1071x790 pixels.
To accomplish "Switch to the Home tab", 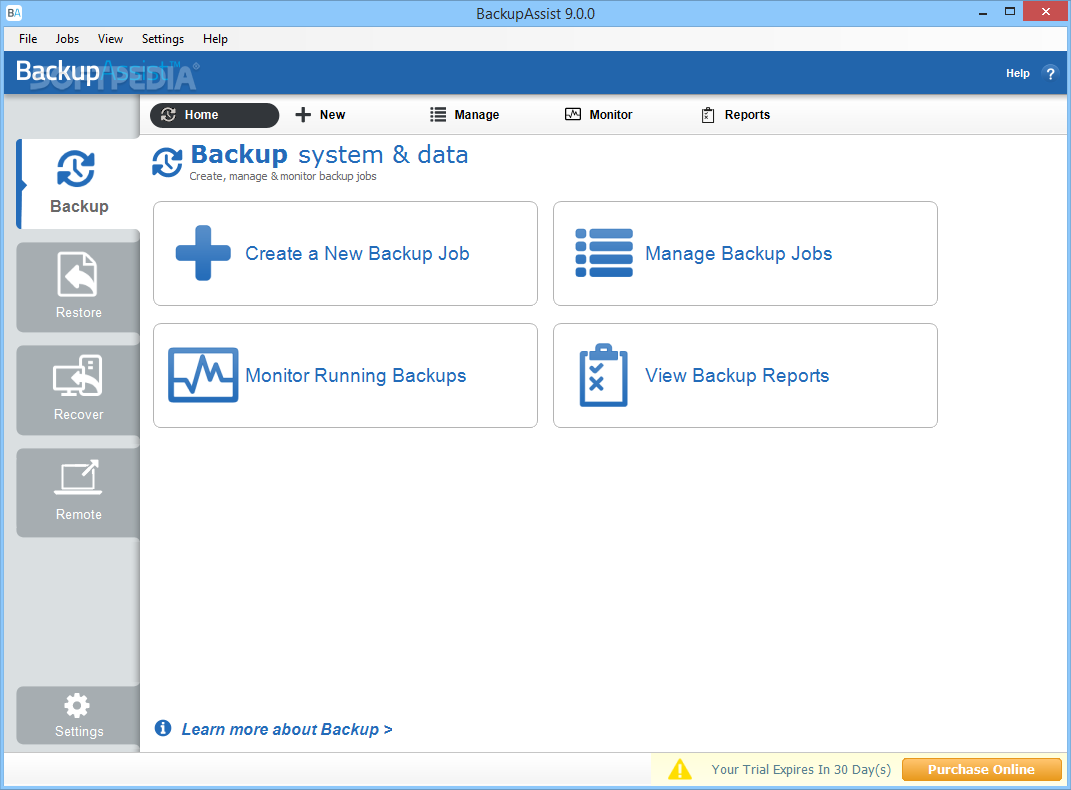I will pos(214,115).
